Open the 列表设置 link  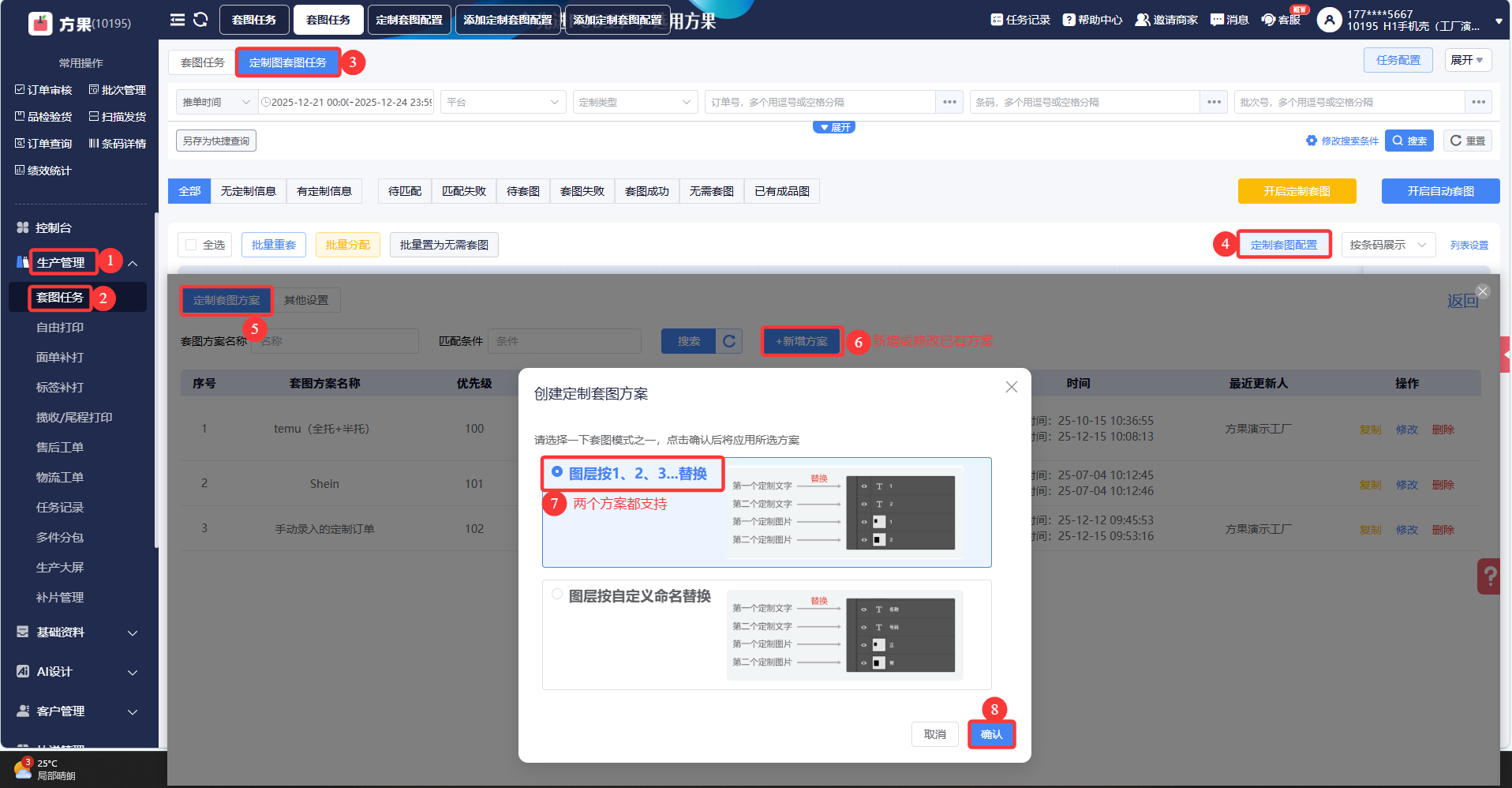point(1469,246)
